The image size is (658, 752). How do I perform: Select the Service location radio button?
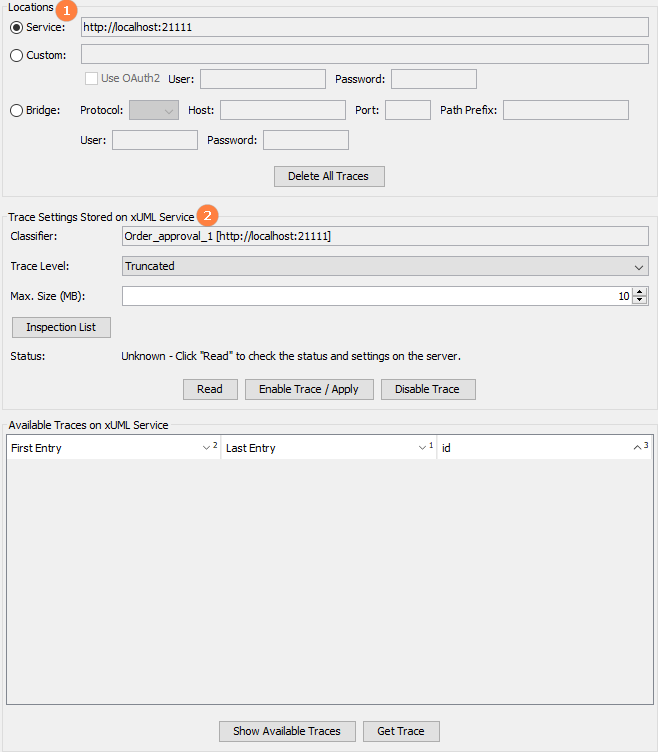pos(16,27)
